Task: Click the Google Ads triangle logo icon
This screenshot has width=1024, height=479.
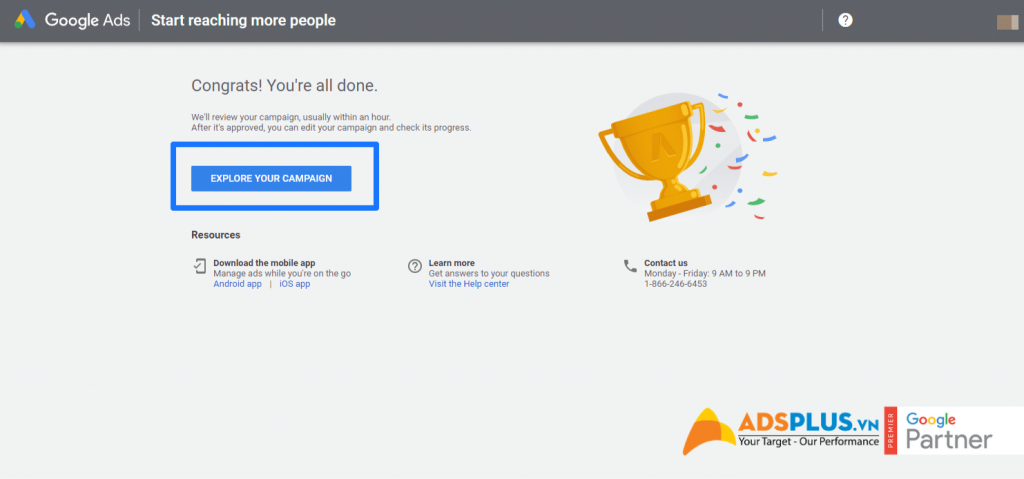Action: coord(25,20)
